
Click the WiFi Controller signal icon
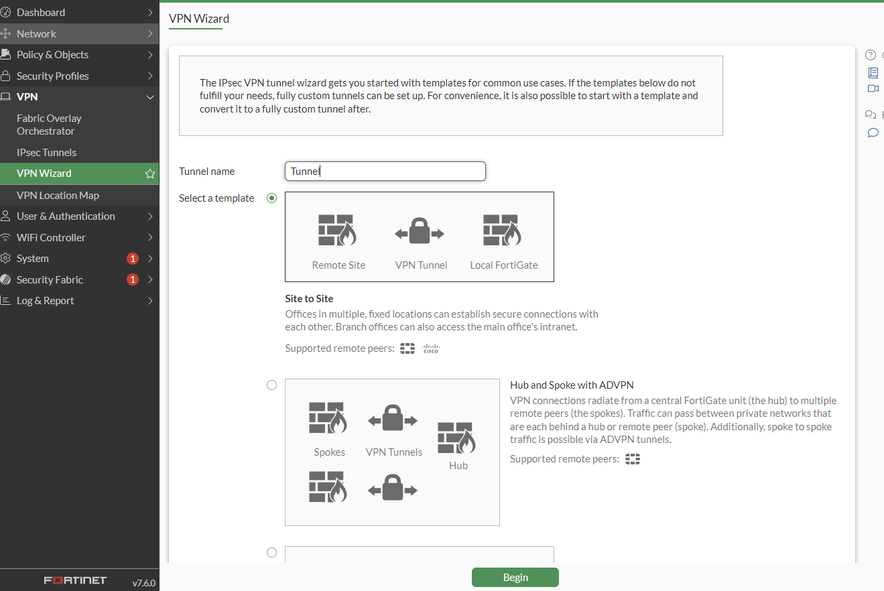click(x=6, y=237)
